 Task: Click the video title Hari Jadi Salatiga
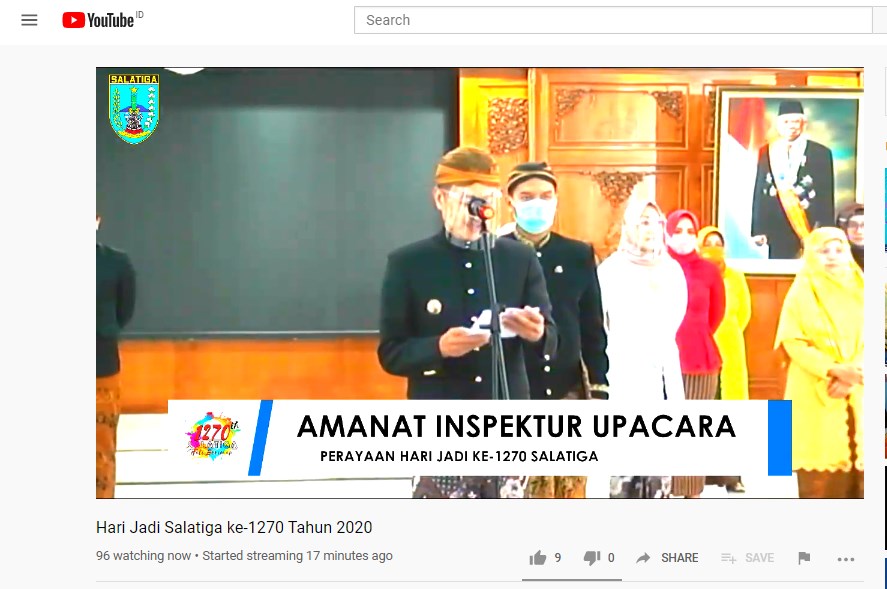coord(234,527)
